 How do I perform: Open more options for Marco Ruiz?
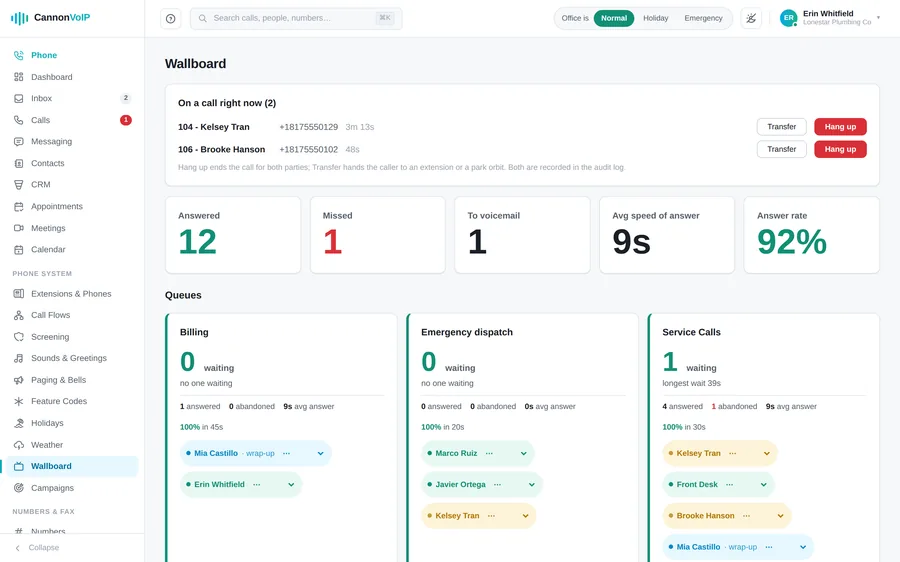pyautogui.click(x=489, y=454)
